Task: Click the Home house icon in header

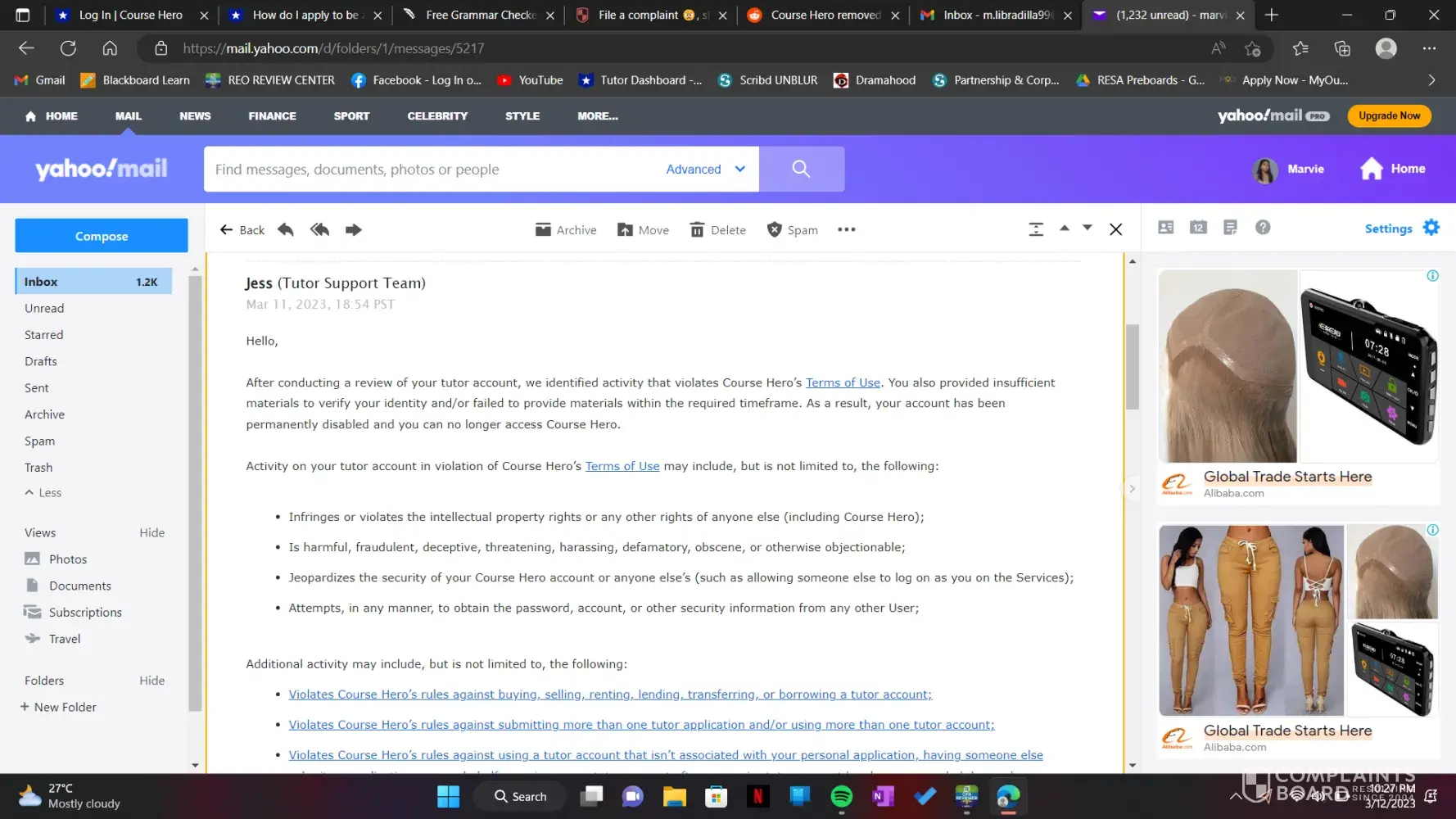Action: tap(1372, 169)
